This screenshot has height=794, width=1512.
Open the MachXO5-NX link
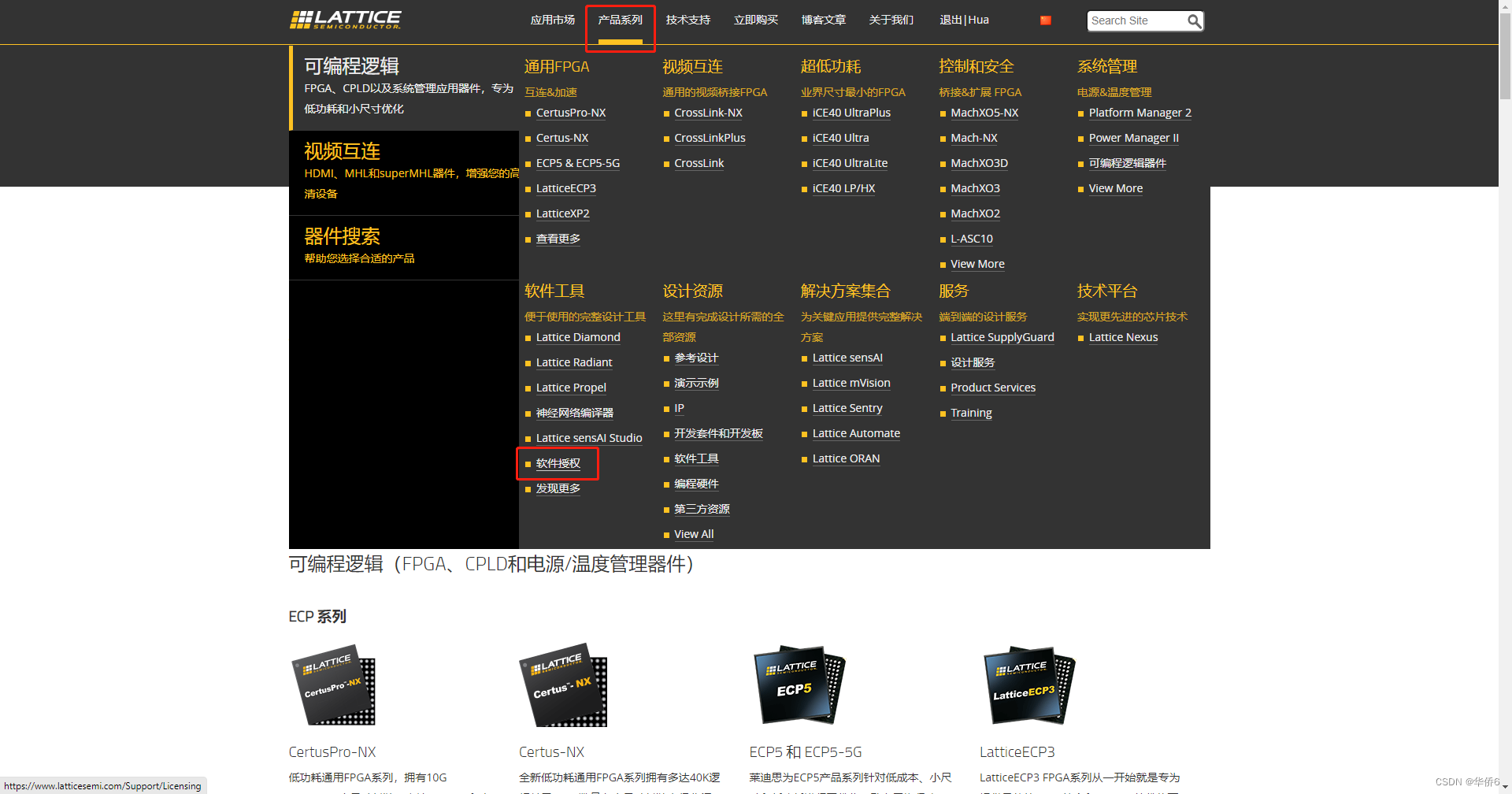(984, 113)
